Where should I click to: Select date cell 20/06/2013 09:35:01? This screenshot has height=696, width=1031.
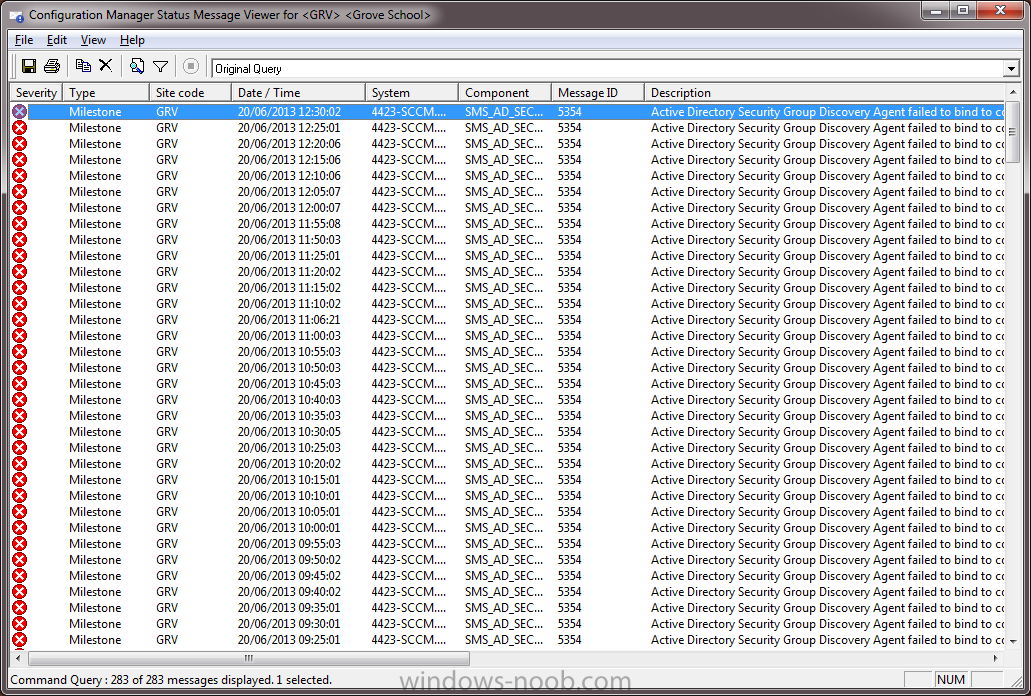[289, 607]
